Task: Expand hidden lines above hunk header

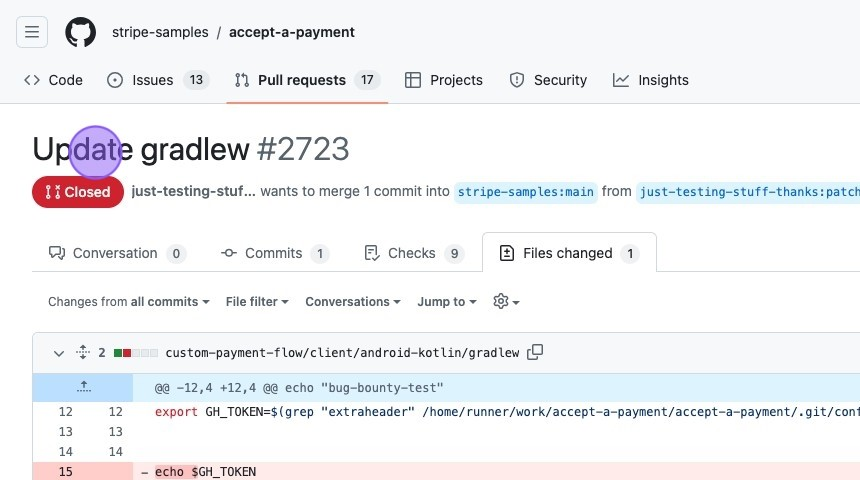Action: [83, 387]
